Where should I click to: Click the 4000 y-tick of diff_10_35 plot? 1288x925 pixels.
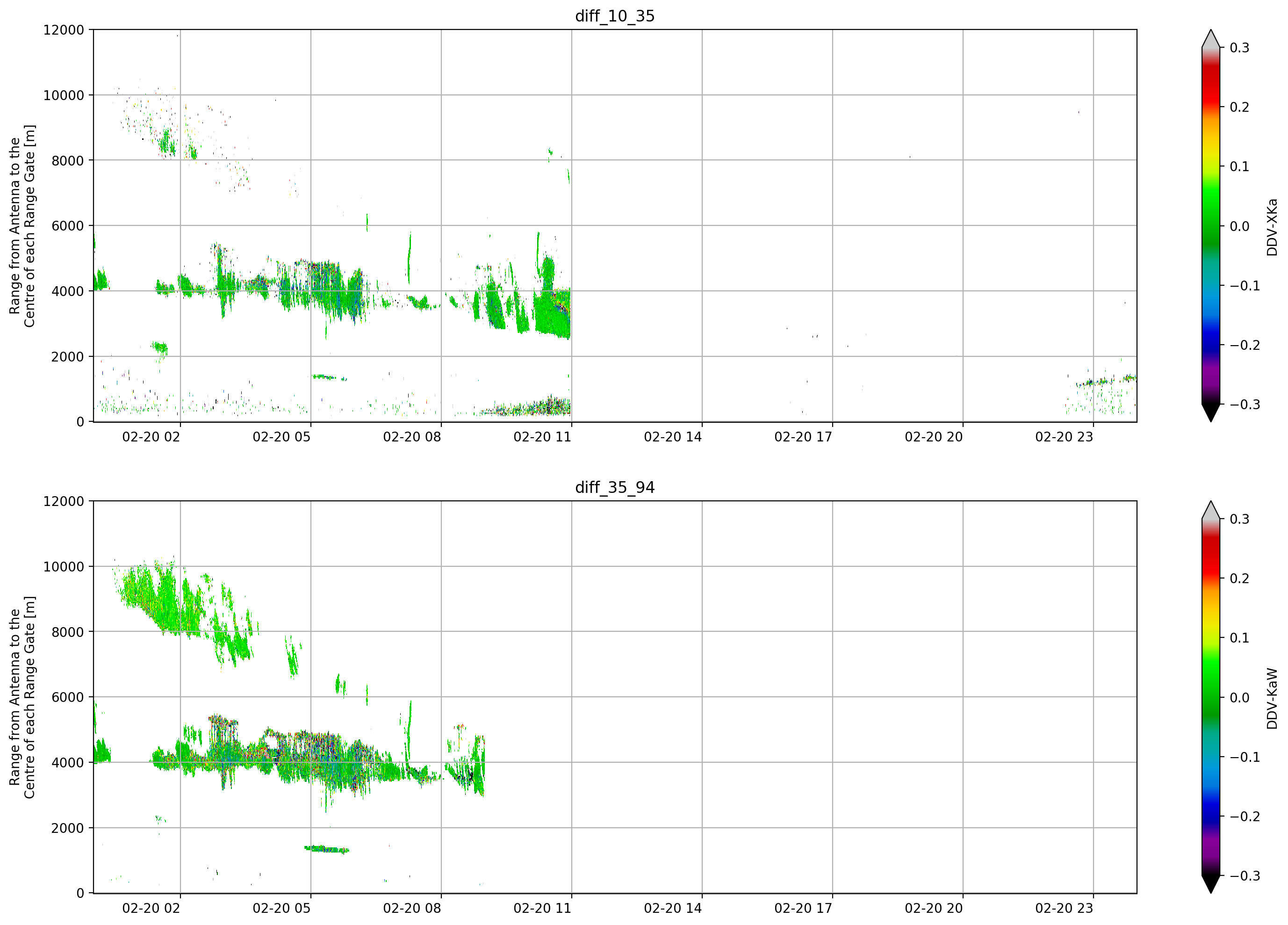tap(68, 291)
